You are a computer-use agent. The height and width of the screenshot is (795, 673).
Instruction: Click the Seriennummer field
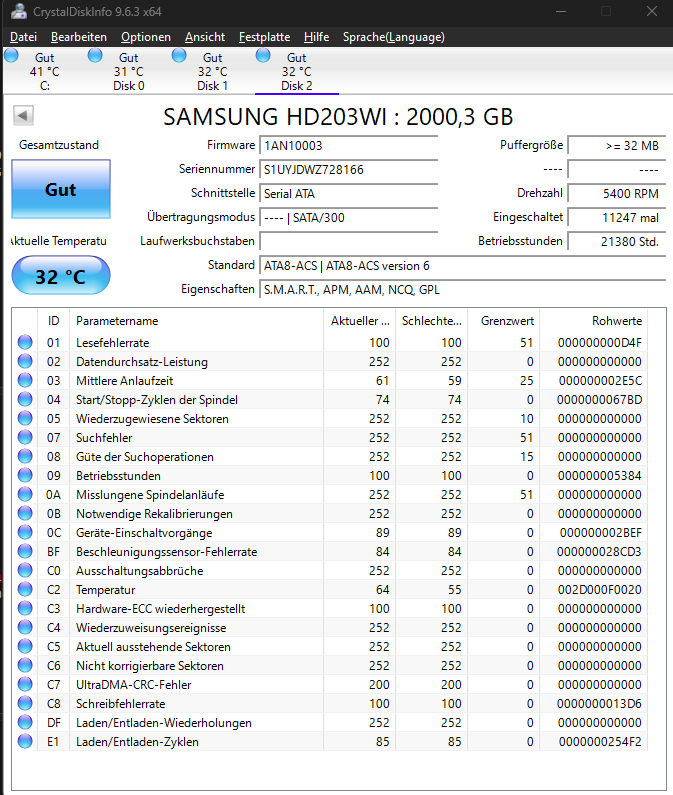click(x=348, y=169)
